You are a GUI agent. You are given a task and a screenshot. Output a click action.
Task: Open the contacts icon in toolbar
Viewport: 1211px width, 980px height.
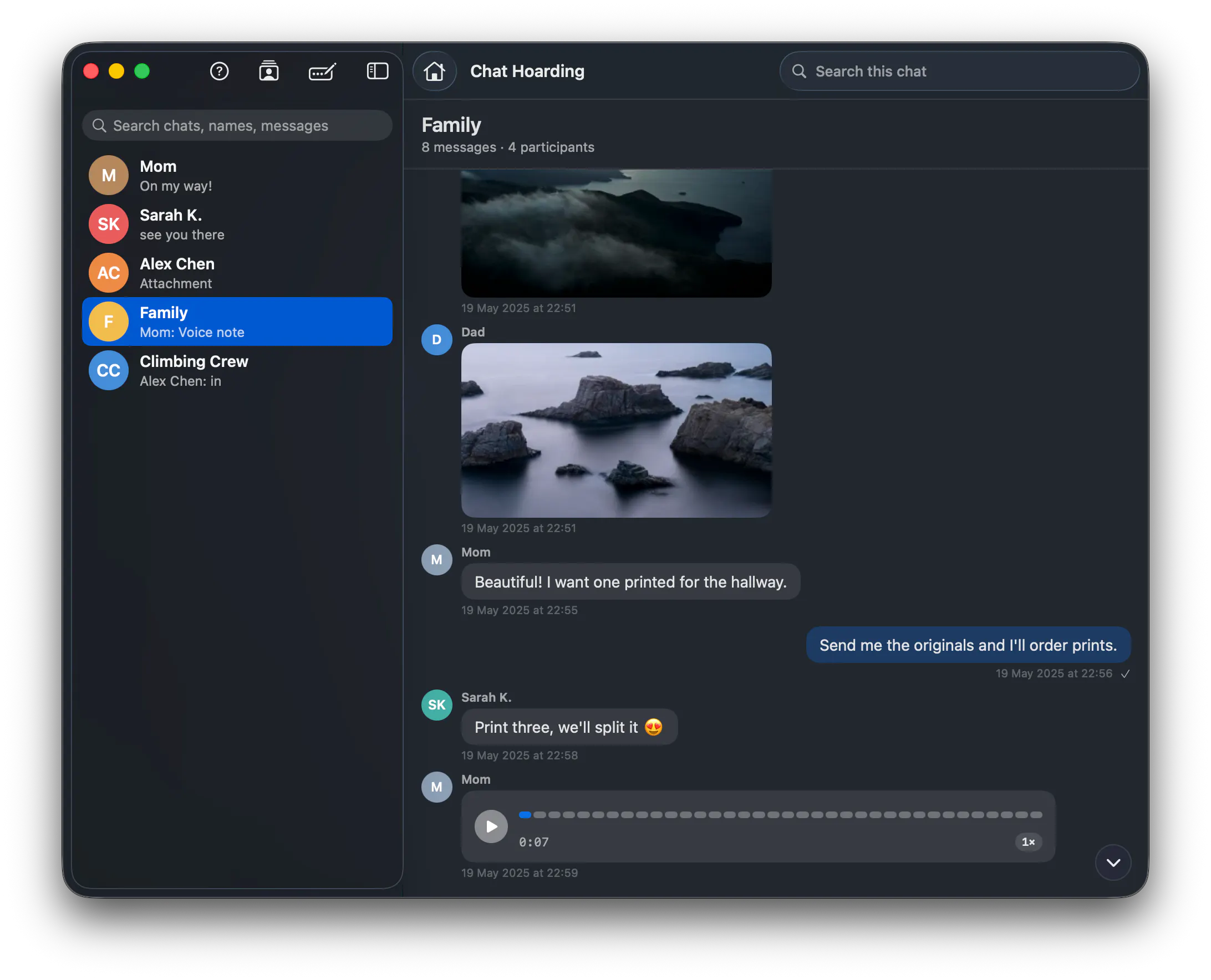click(x=269, y=71)
